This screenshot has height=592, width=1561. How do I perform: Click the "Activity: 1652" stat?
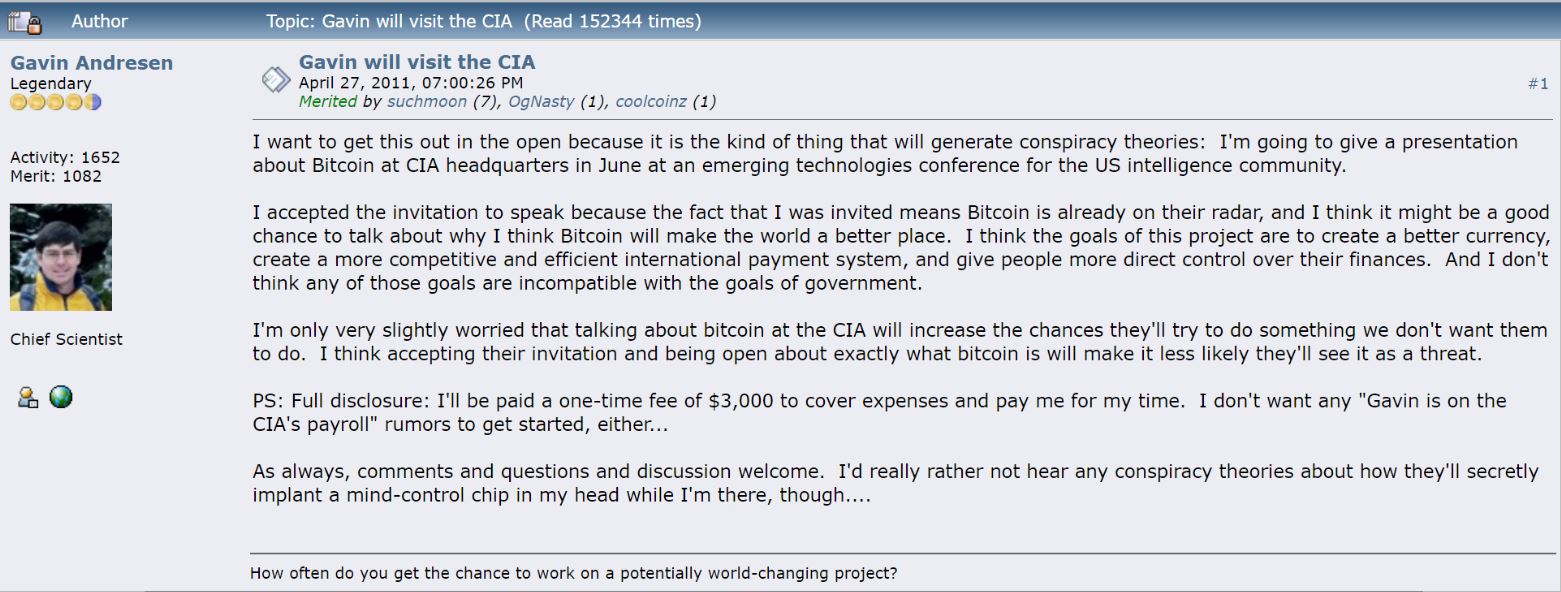[64, 158]
